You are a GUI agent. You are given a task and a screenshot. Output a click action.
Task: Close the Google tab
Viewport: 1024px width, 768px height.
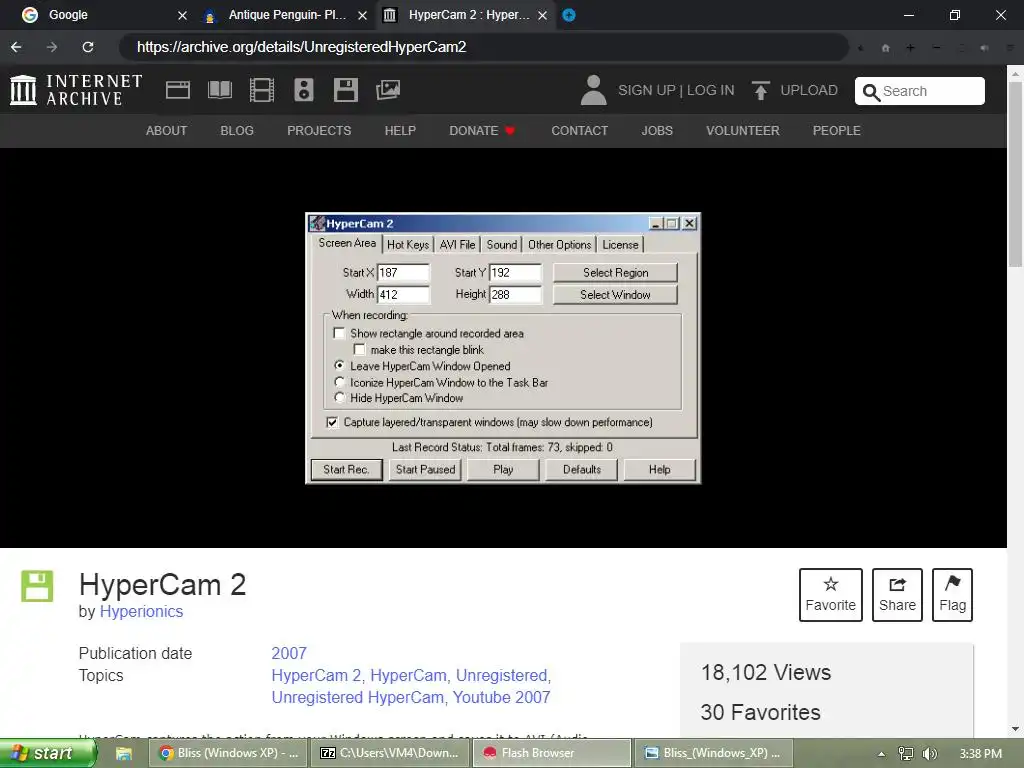pyautogui.click(x=182, y=15)
